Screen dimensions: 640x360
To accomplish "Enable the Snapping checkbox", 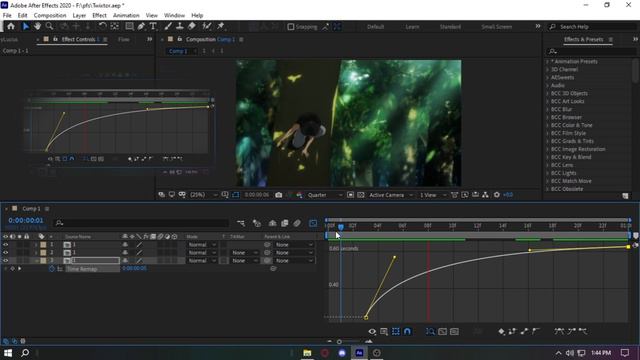I will point(291,27).
